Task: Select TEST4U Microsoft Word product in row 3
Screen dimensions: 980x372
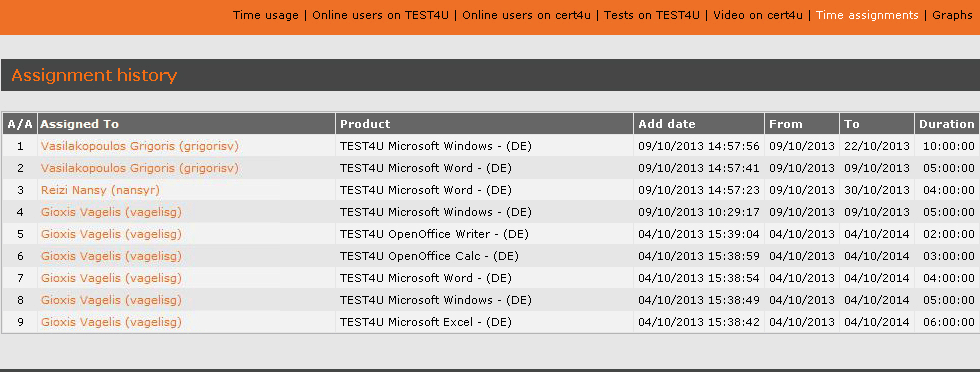Action: (x=426, y=190)
